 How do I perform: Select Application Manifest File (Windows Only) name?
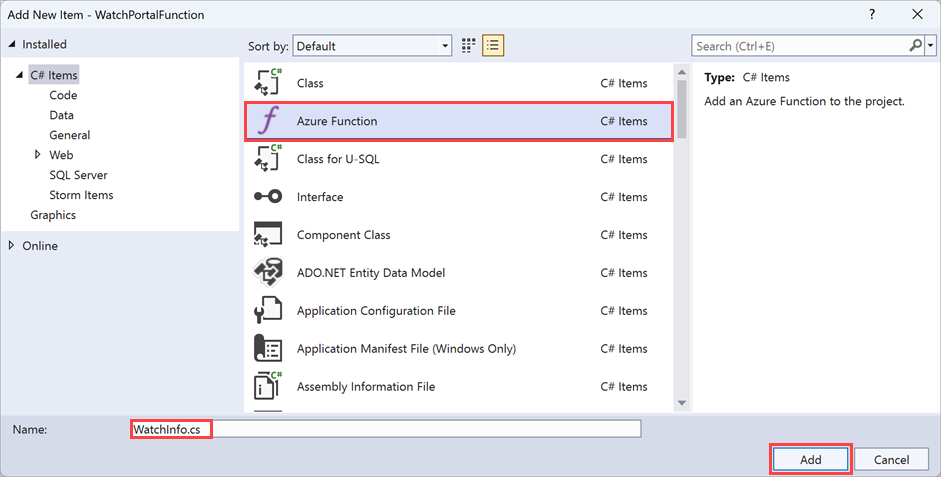[x=406, y=349]
